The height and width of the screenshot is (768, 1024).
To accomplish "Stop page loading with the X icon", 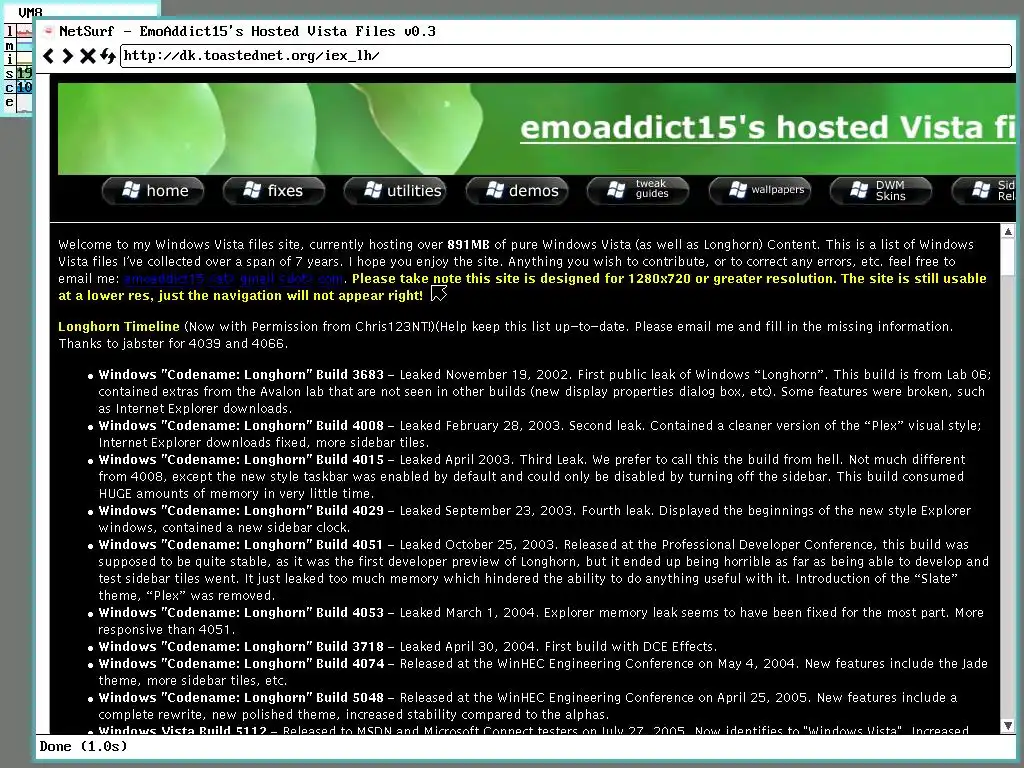I will click(88, 56).
